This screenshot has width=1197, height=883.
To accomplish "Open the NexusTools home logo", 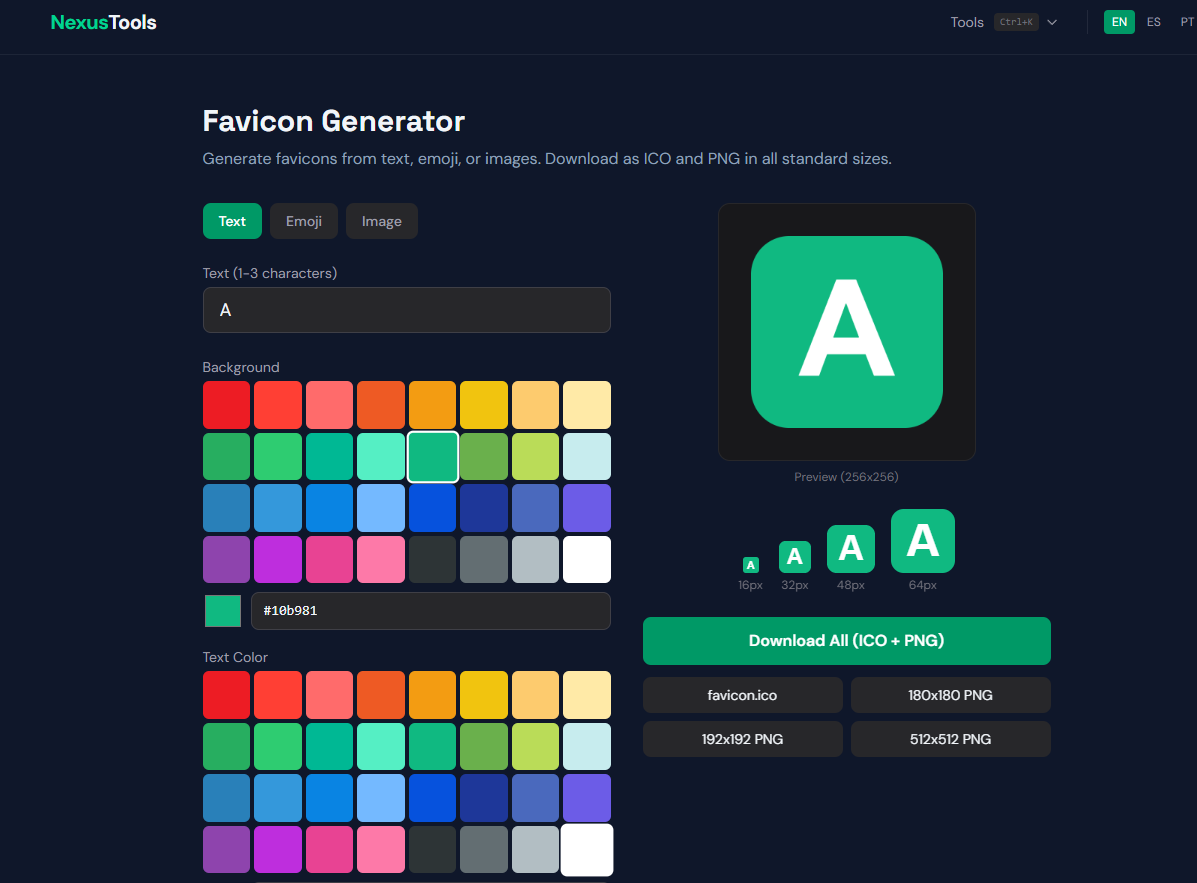I will (x=103, y=22).
